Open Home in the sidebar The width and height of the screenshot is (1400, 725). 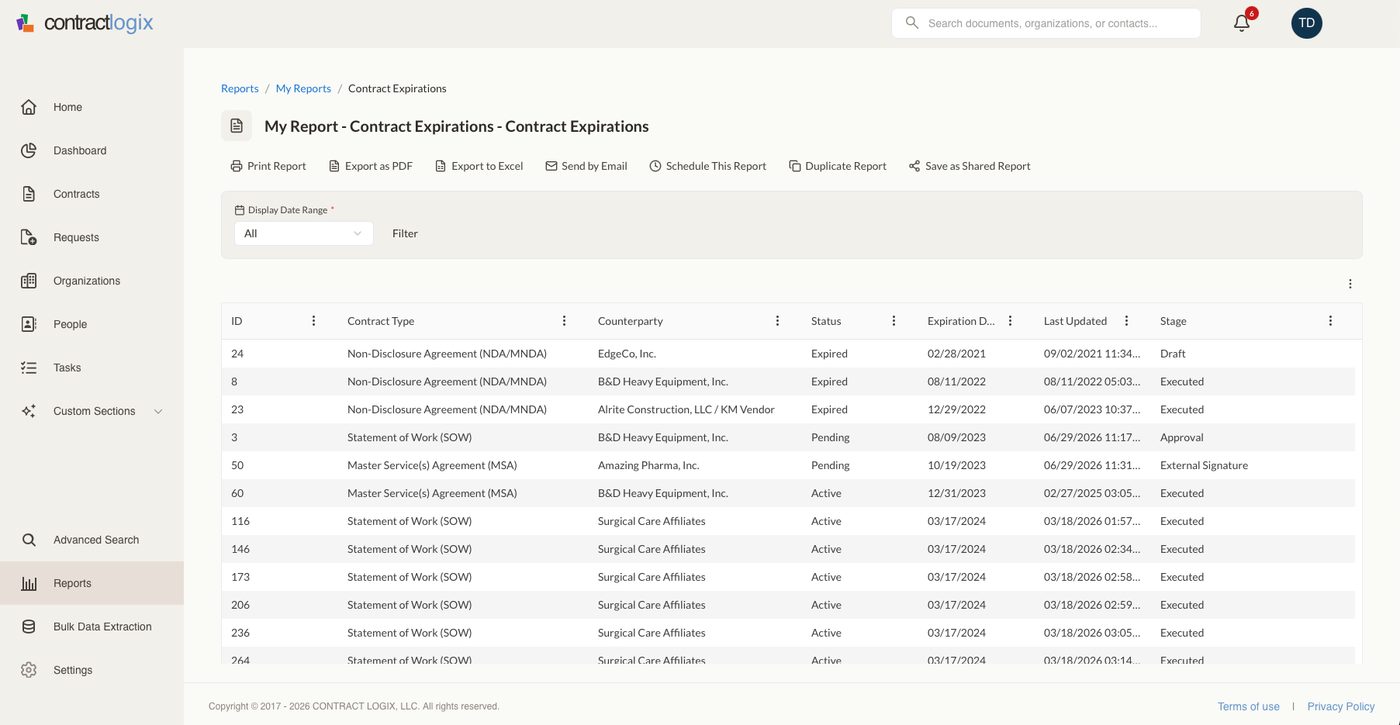pos(68,107)
